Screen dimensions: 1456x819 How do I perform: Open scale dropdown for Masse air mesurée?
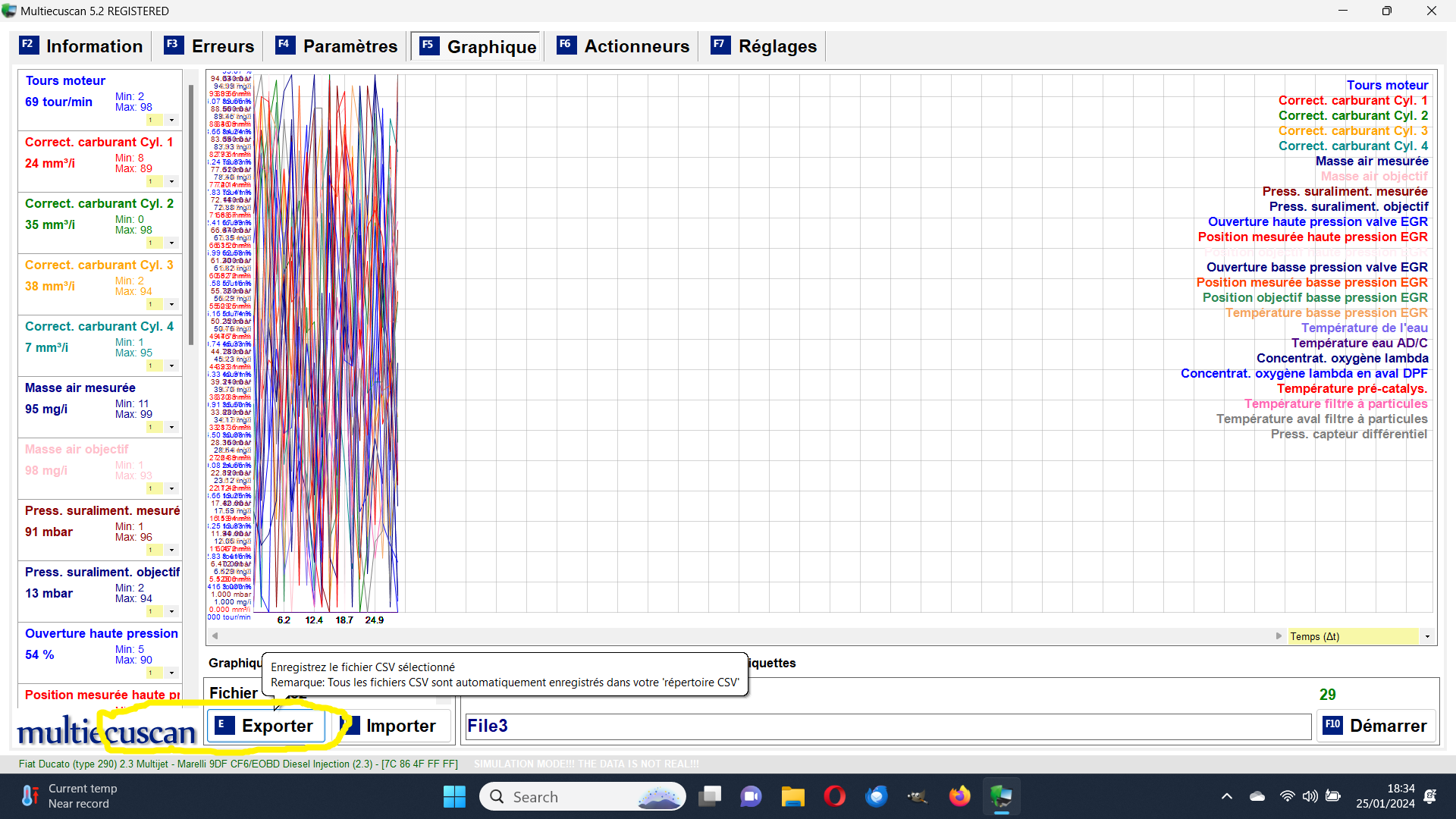(x=171, y=427)
